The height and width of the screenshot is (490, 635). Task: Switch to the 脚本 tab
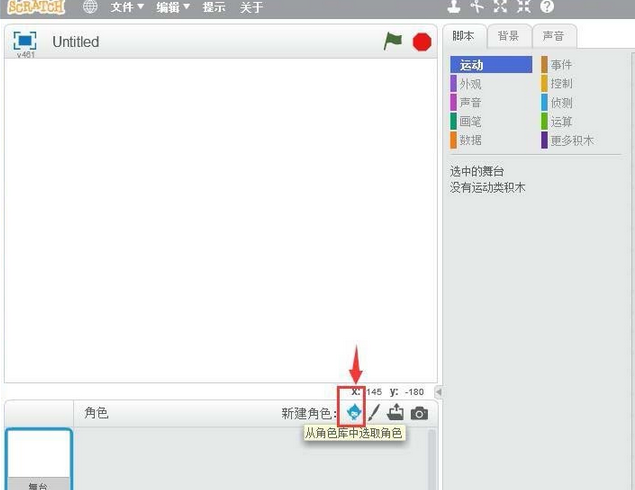tap(463, 36)
